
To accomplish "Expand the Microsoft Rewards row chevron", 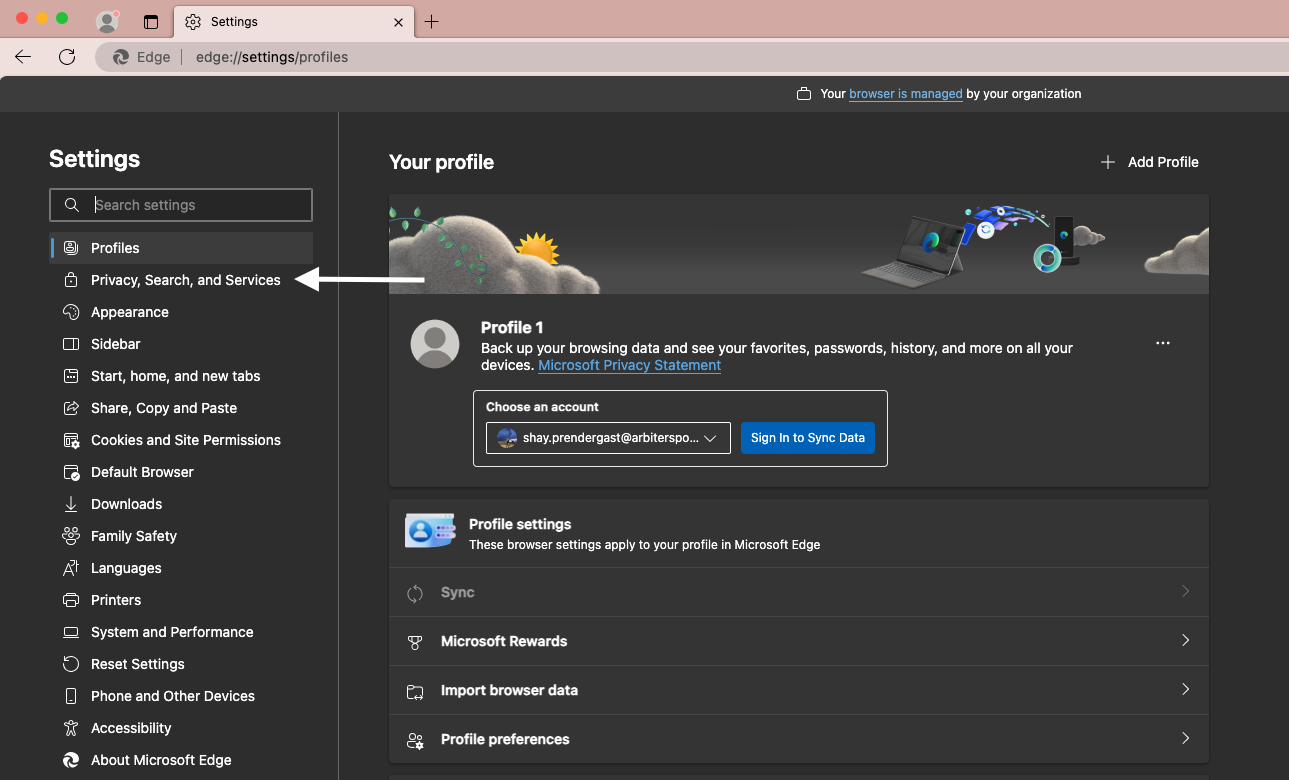I will click(x=1185, y=640).
